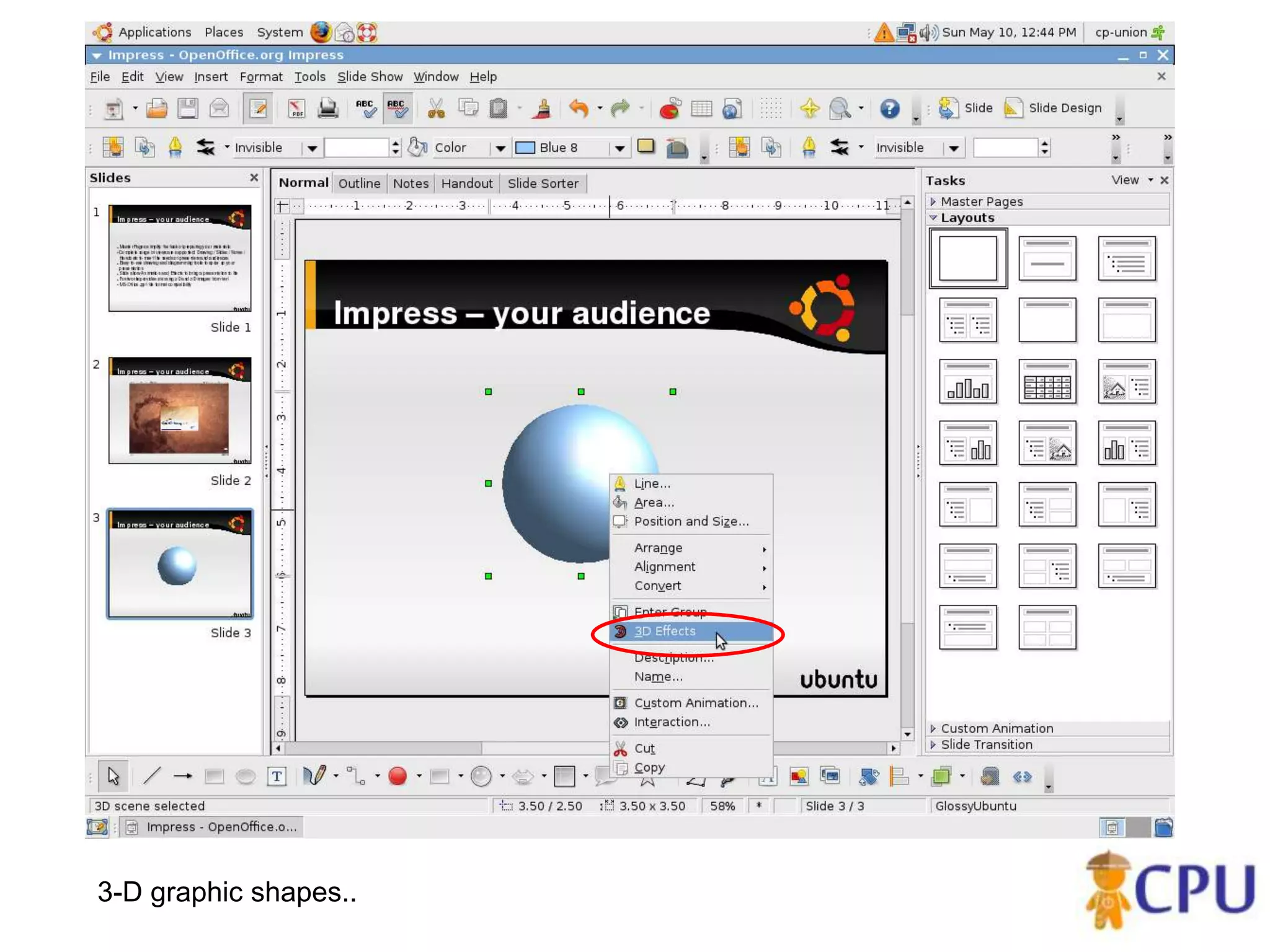Screen dimensions: 1270x952
Task: Close the Slides panel
Action: tap(254, 178)
